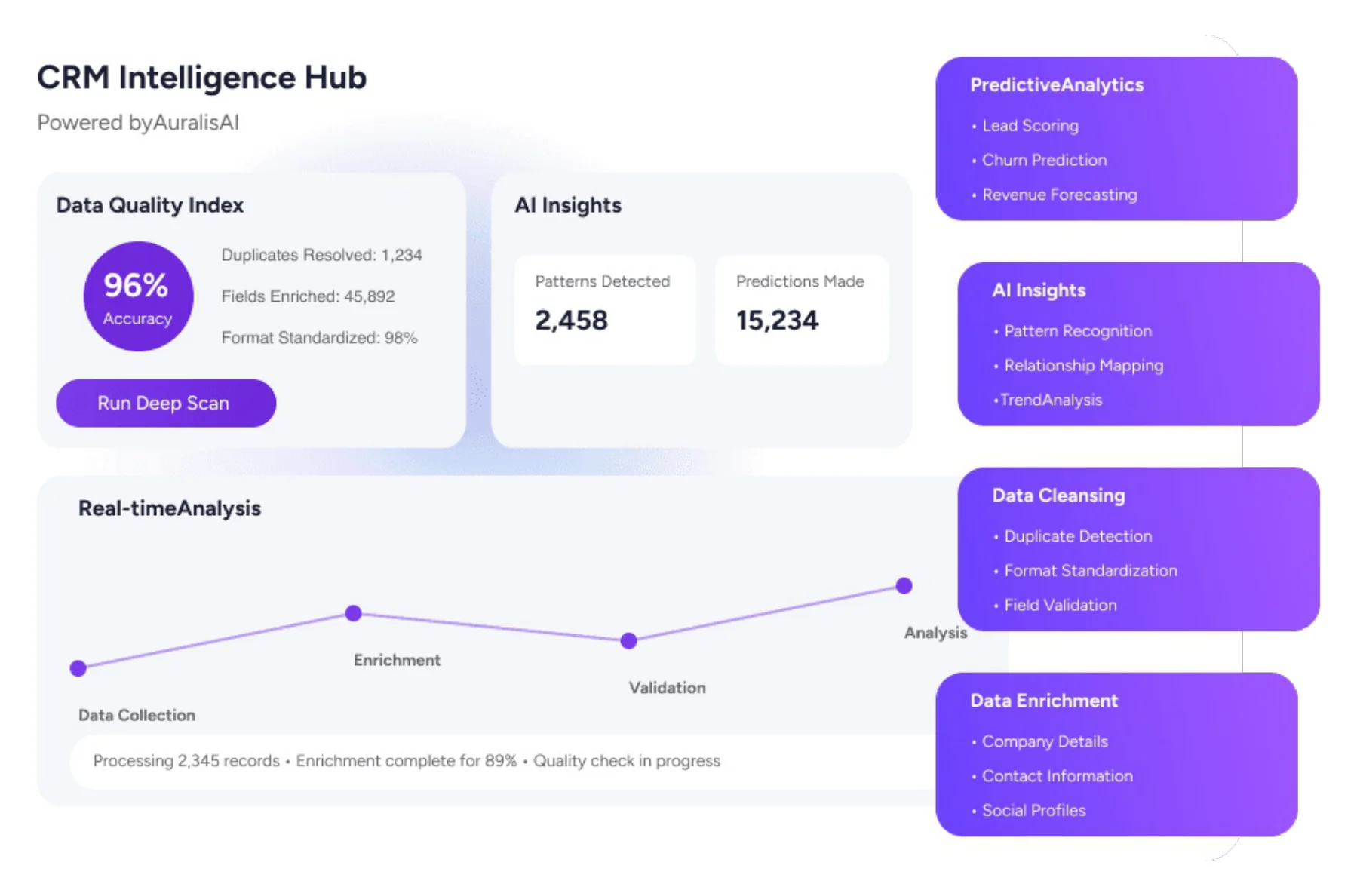Click Duplicate Detection item
The height and width of the screenshot is (896, 1357).
pyautogui.click(x=1078, y=536)
